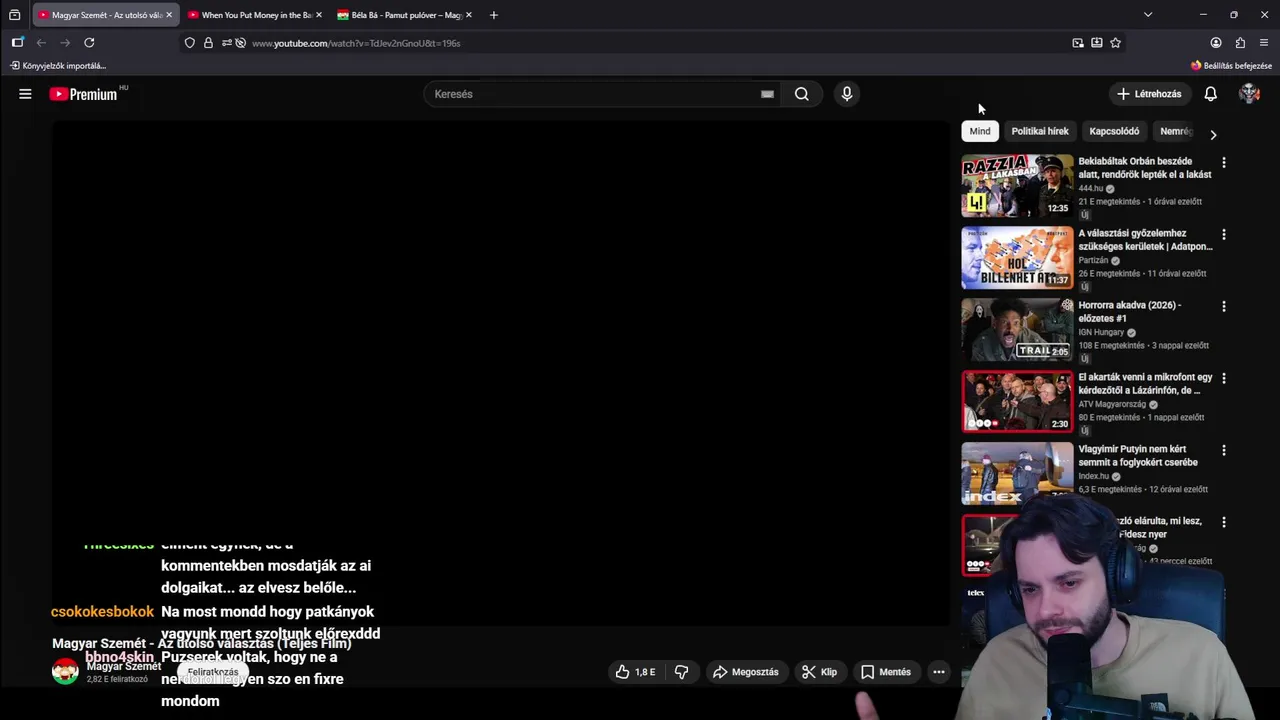Screen dimensions: 1280x720
Task: Start voice search with microphone icon
Action: pyautogui.click(x=847, y=94)
